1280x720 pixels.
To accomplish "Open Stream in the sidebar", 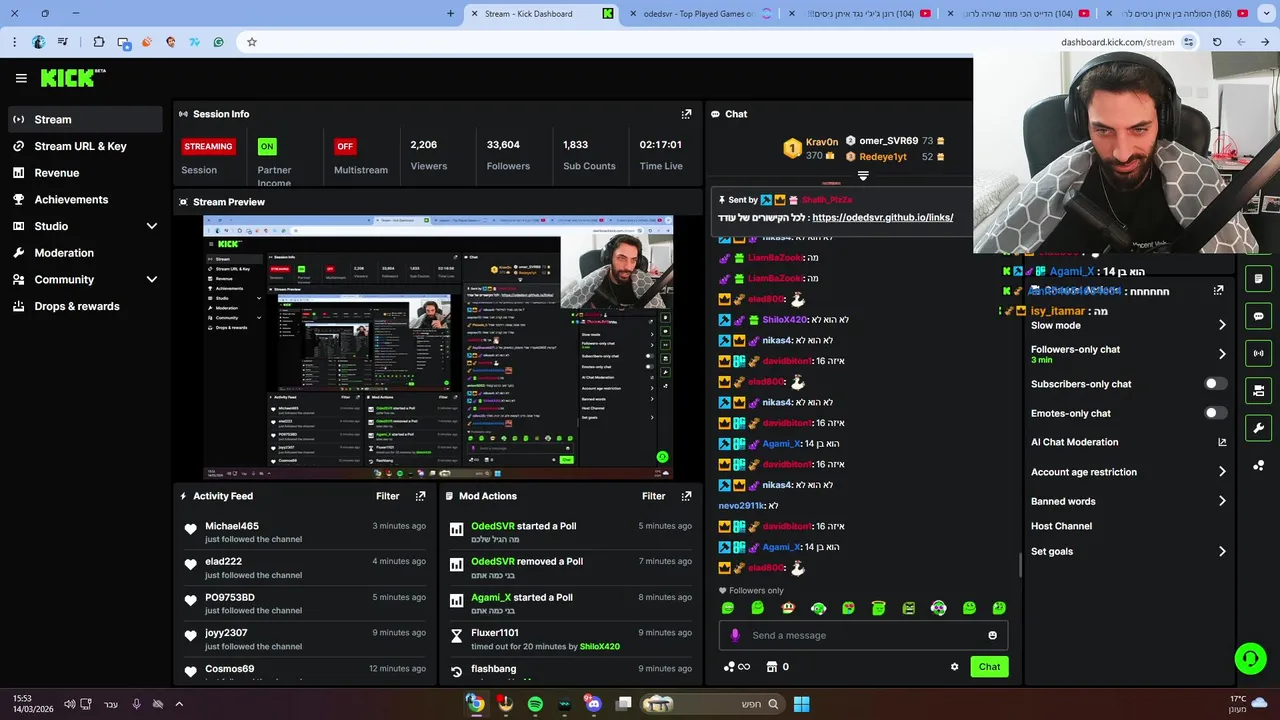I will point(85,119).
